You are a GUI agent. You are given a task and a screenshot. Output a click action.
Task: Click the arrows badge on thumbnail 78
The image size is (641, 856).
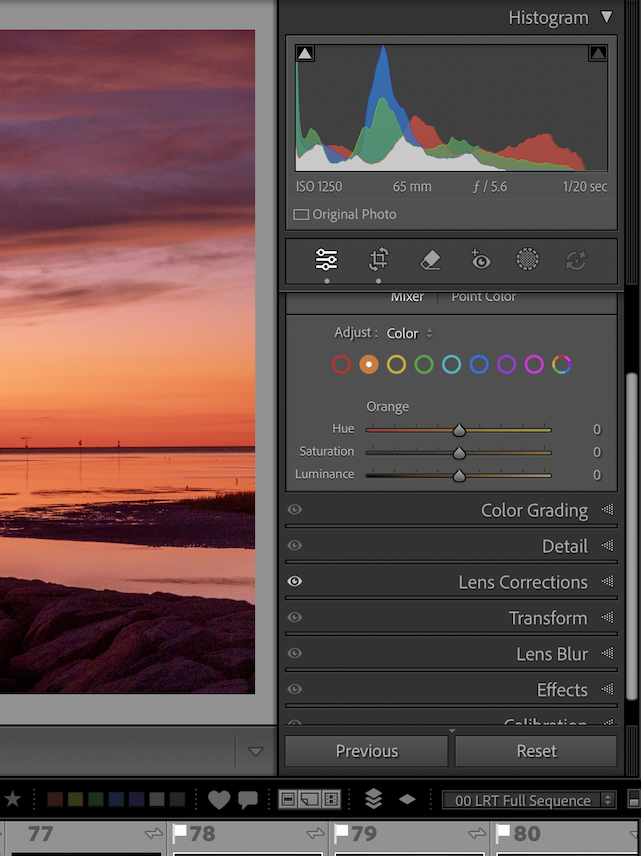click(x=316, y=833)
